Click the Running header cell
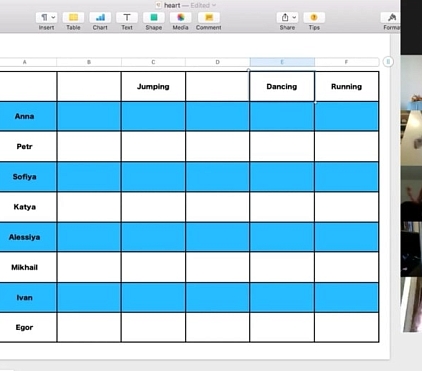Viewport: 422px width, 371px height. (346, 86)
